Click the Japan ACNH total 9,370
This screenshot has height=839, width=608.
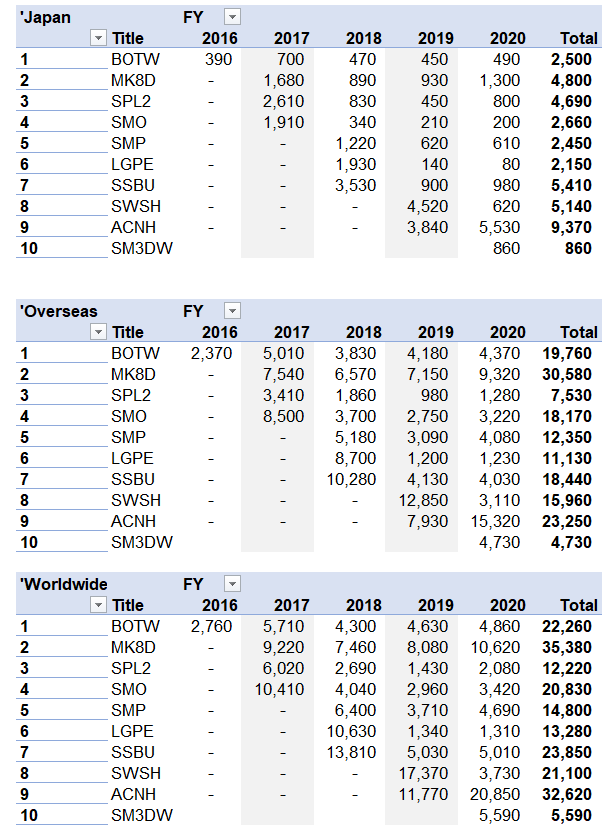pos(571,227)
